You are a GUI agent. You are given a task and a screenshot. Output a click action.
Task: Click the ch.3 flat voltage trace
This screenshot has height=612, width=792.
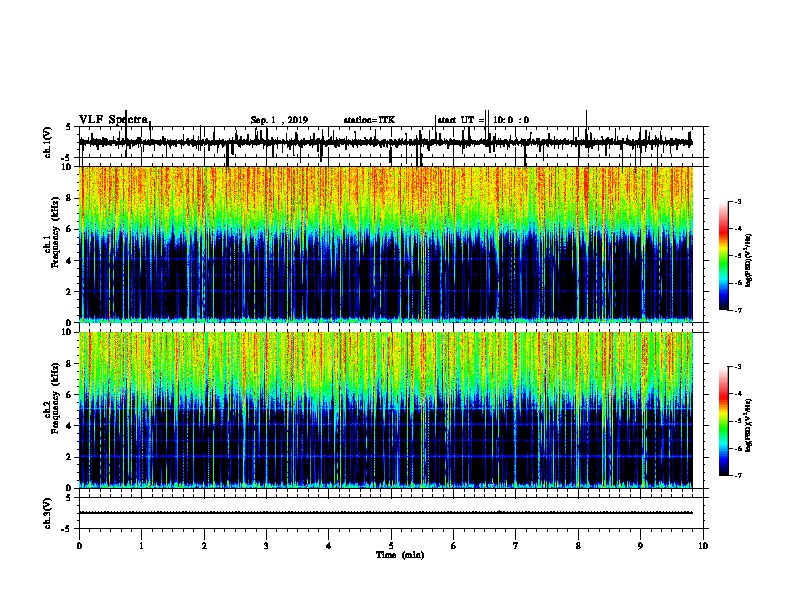pos(385,513)
